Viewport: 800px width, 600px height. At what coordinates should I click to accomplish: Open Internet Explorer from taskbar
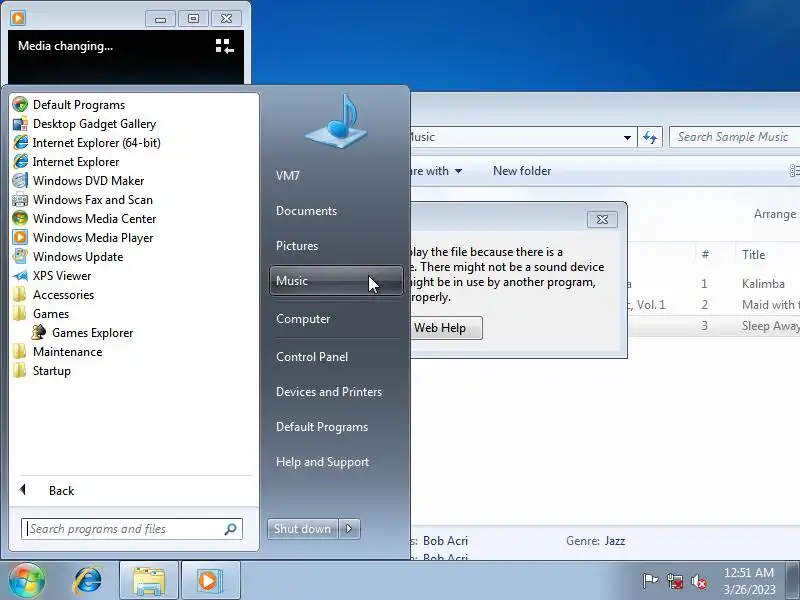[87, 581]
